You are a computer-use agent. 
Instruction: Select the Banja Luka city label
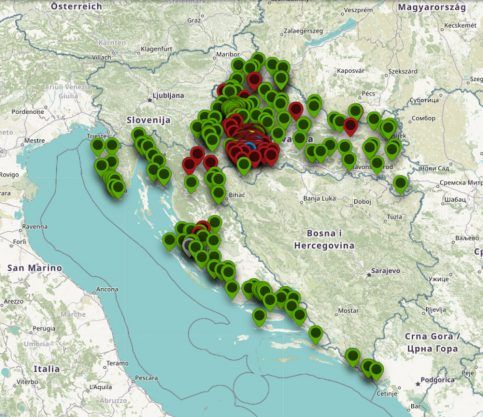pyautogui.click(x=320, y=199)
